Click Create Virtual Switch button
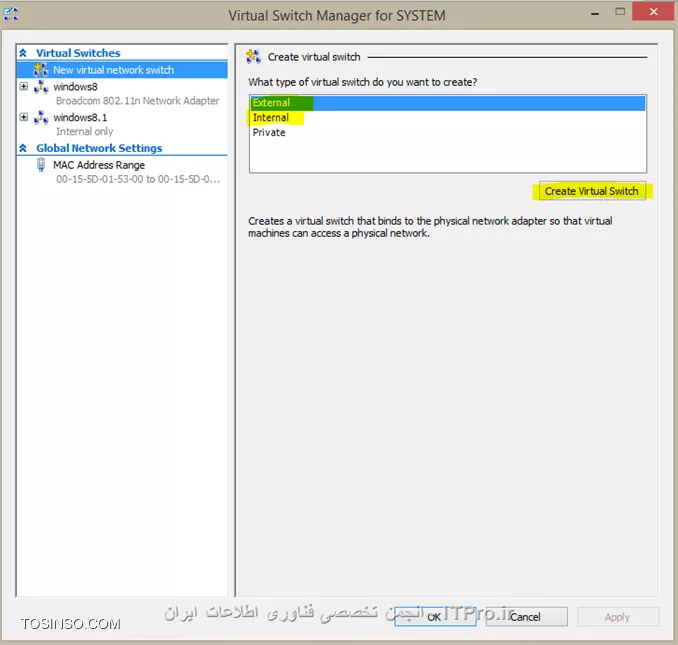Screen dimensions: 678x645 pyautogui.click(x=592, y=191)
